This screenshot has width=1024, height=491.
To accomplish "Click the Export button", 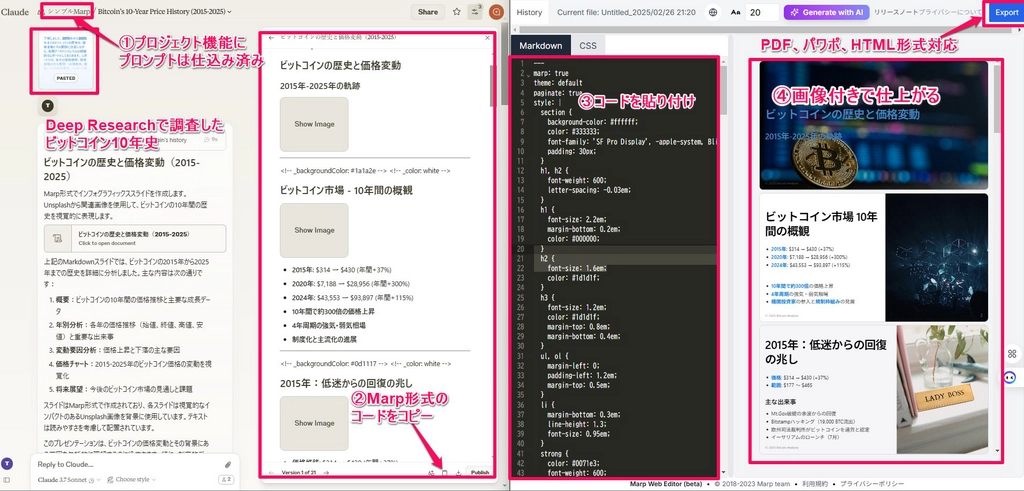I will [1006, 12].
